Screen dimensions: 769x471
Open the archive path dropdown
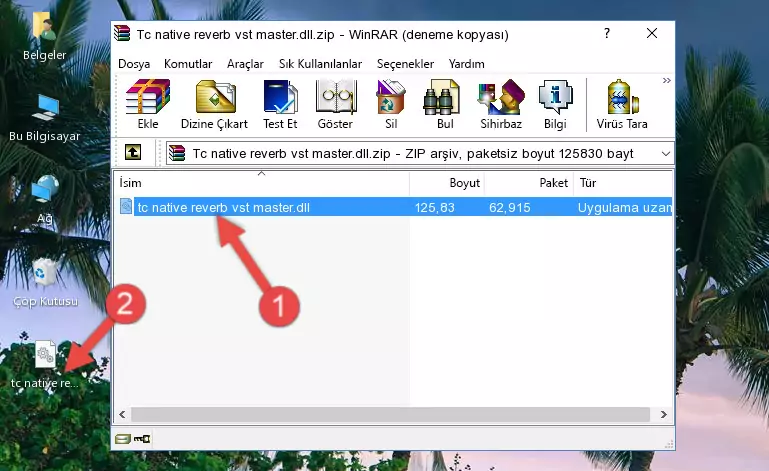(x=666, y=154)
